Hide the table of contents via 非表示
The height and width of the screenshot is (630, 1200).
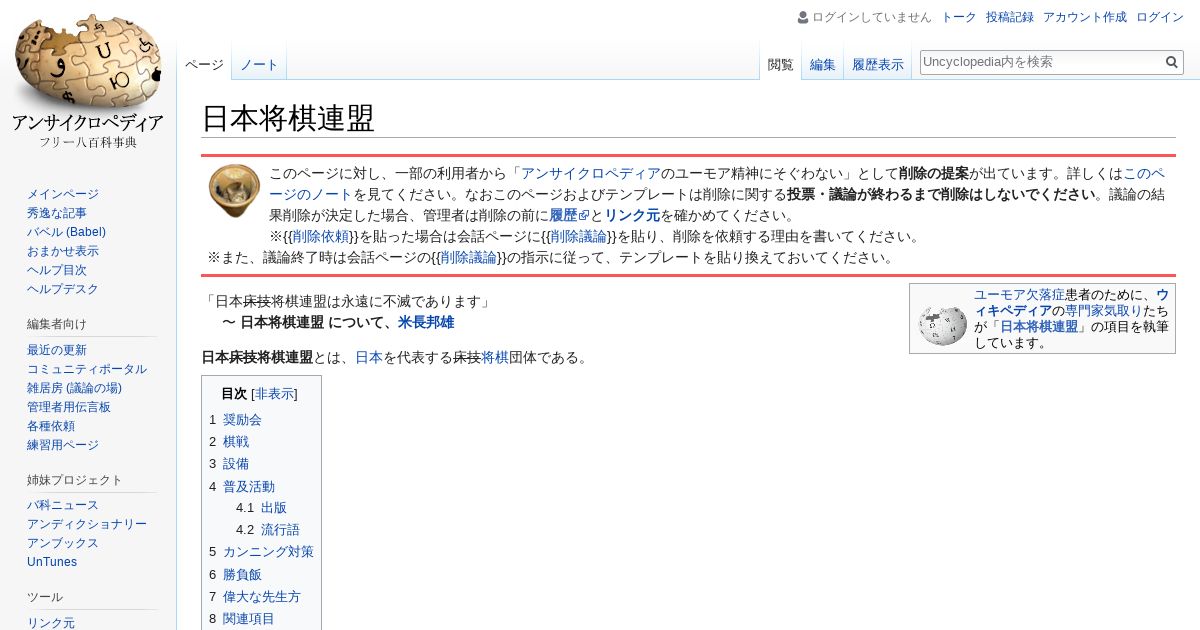(275, 394)
